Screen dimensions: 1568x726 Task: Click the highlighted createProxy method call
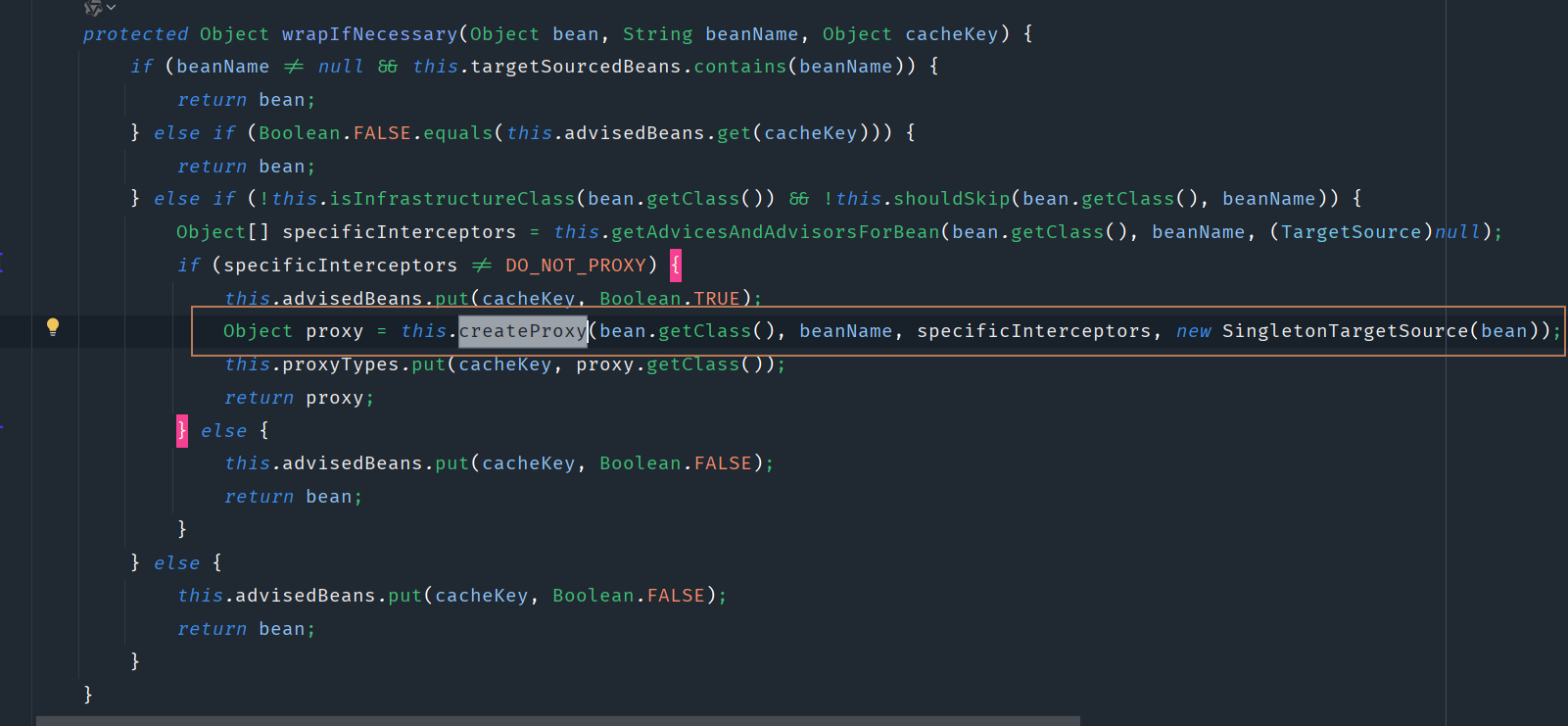(523, 331)
